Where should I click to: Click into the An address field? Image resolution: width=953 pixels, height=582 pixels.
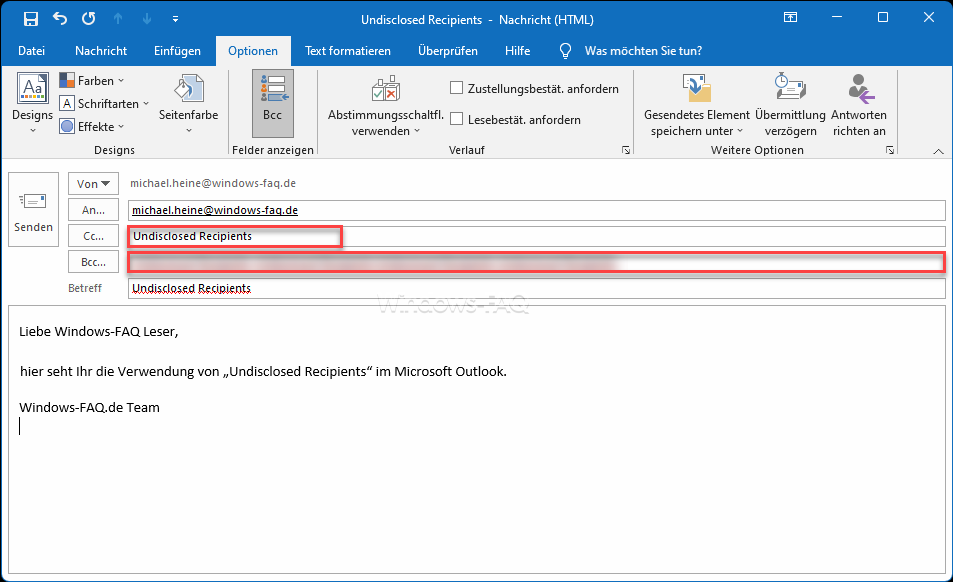click(x=537, y=210)
